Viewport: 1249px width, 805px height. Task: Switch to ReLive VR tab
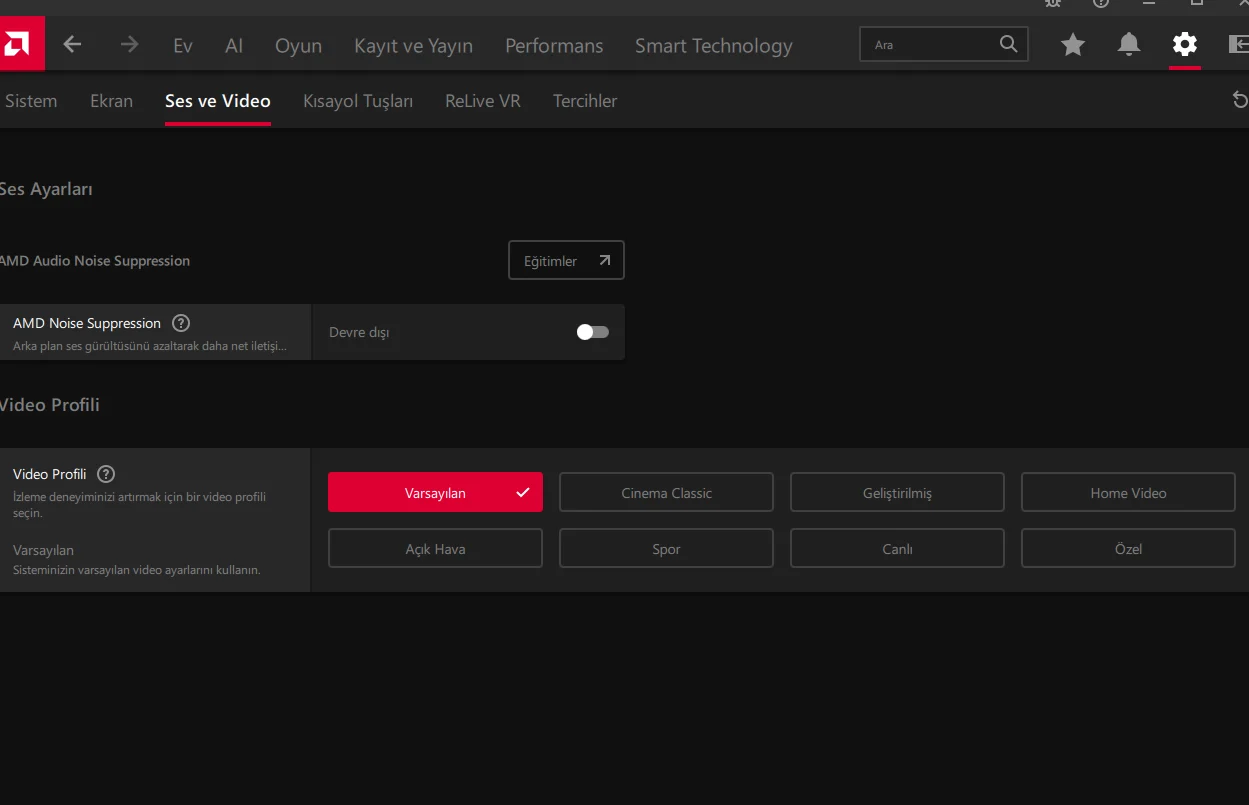tap(483, 101)
